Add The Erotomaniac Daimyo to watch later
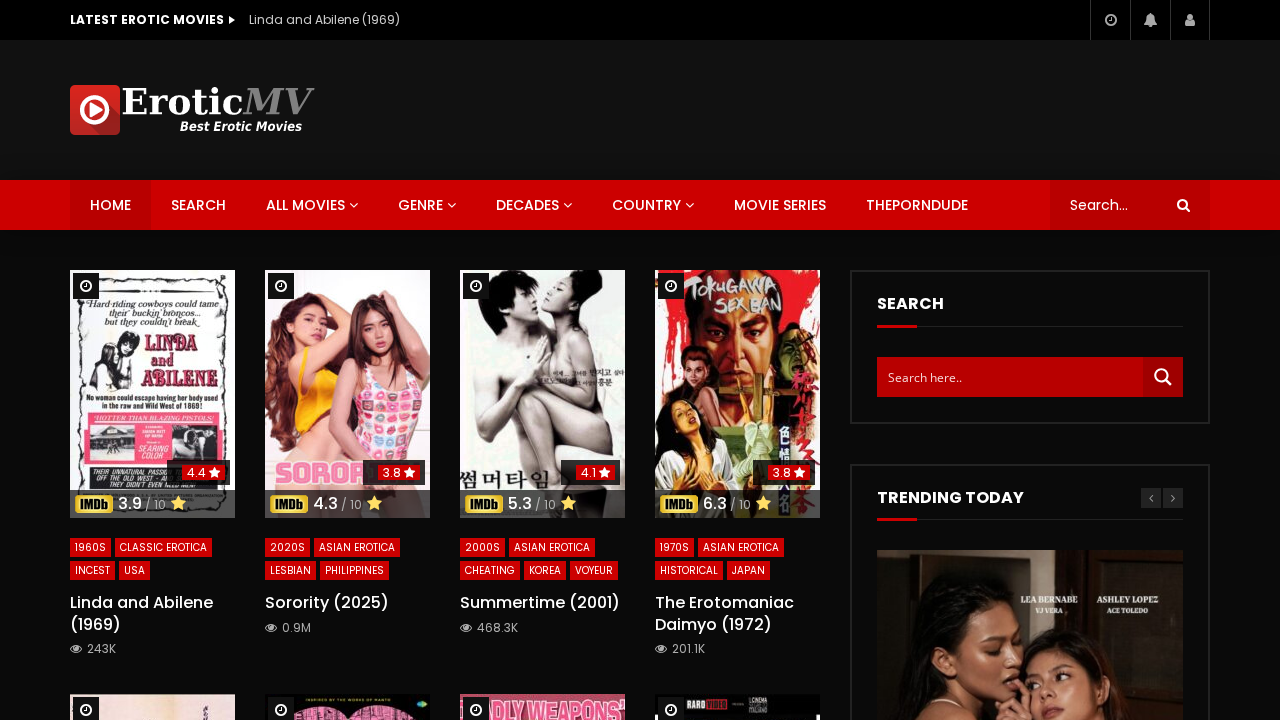This screenshot has height=720, width=1280. click(671, 286)
